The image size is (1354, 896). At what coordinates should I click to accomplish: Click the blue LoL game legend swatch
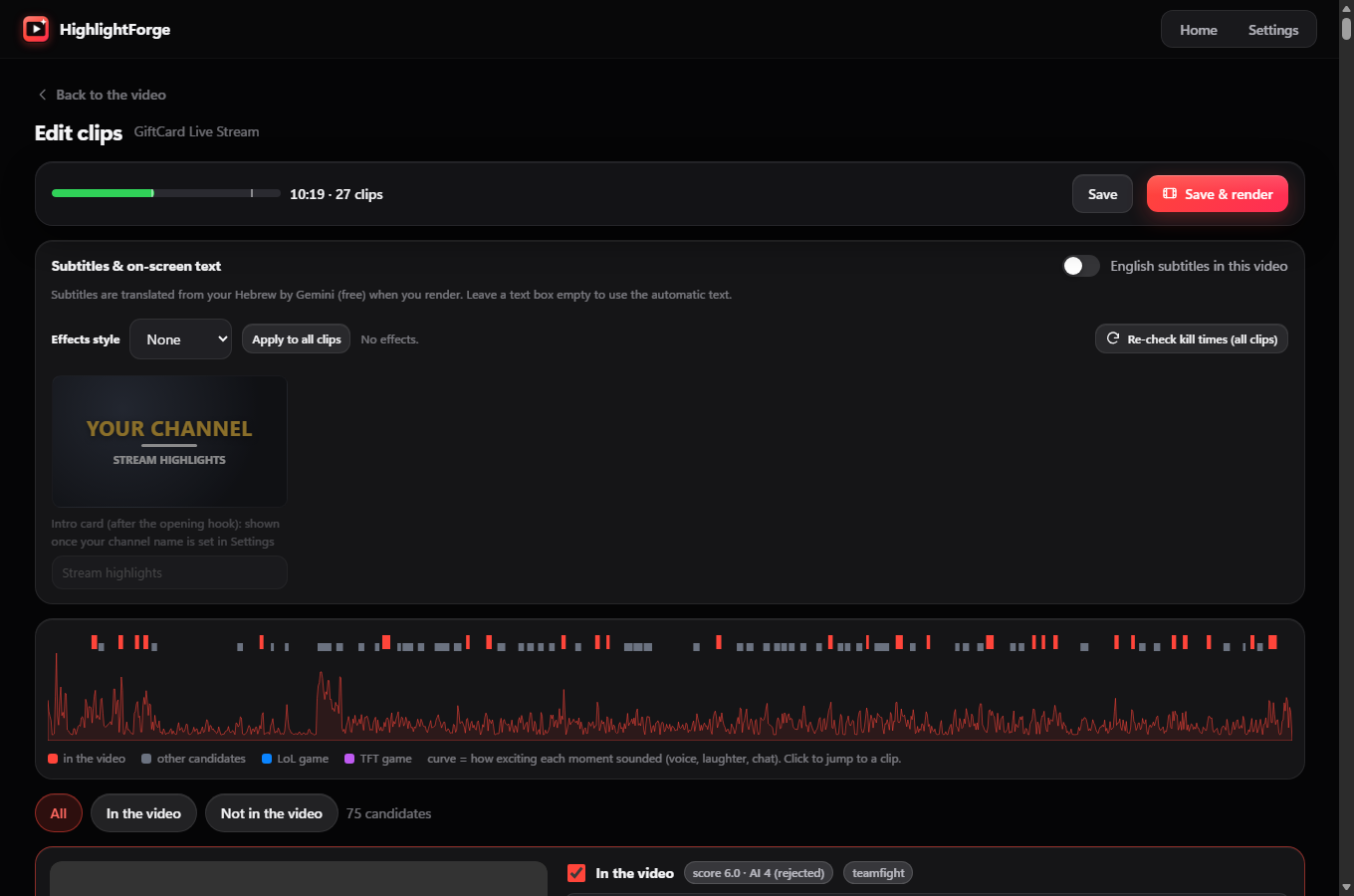(267, 759)
